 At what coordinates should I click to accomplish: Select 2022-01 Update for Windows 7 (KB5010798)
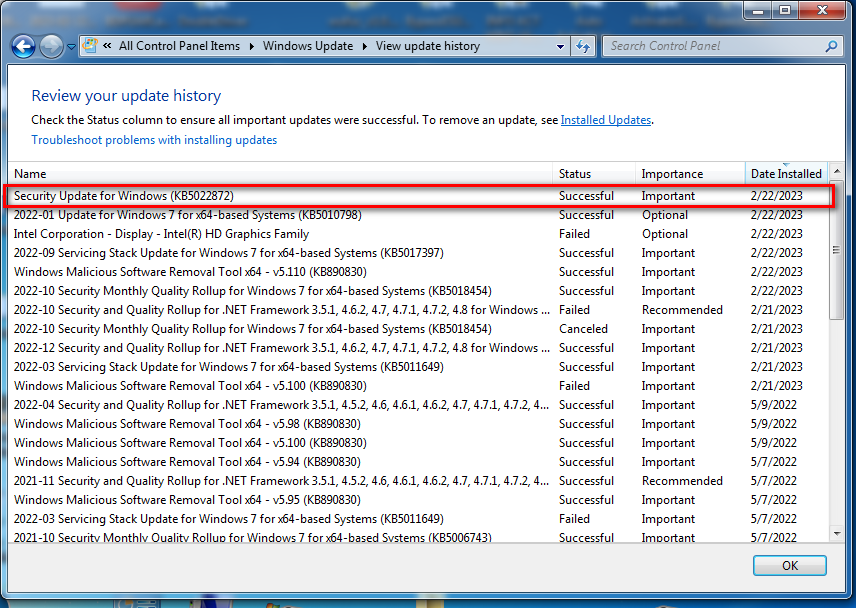pyautogui.click(x=419, y=215)
